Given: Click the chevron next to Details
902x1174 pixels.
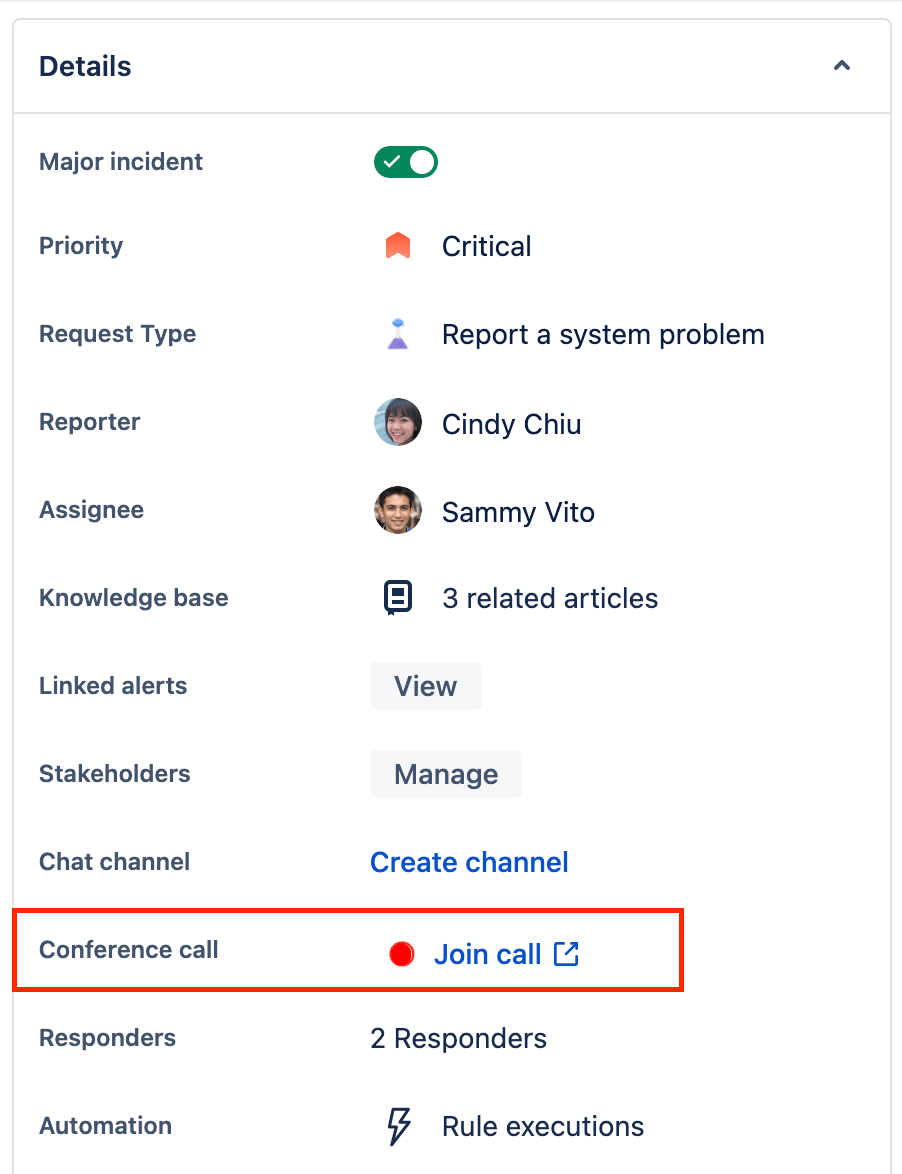Looking at the screenshot, I should click(x=841, y=65).
